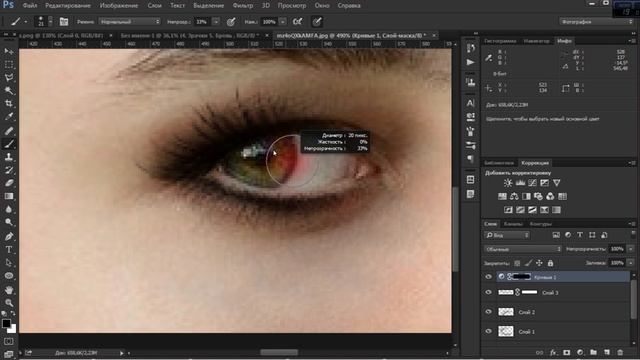The width and height of the screenshot is (640, 360).
Task: Add a Brightness/Contrast adjustment
Action: coord(508,183)
